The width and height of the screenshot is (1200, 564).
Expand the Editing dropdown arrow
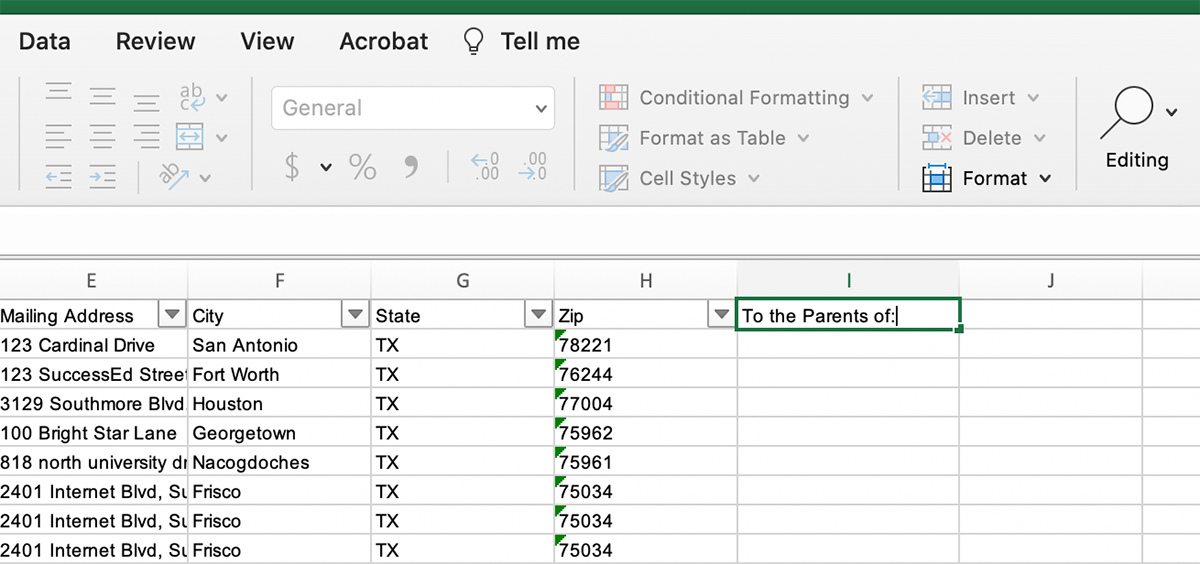tap(1171, 112)
